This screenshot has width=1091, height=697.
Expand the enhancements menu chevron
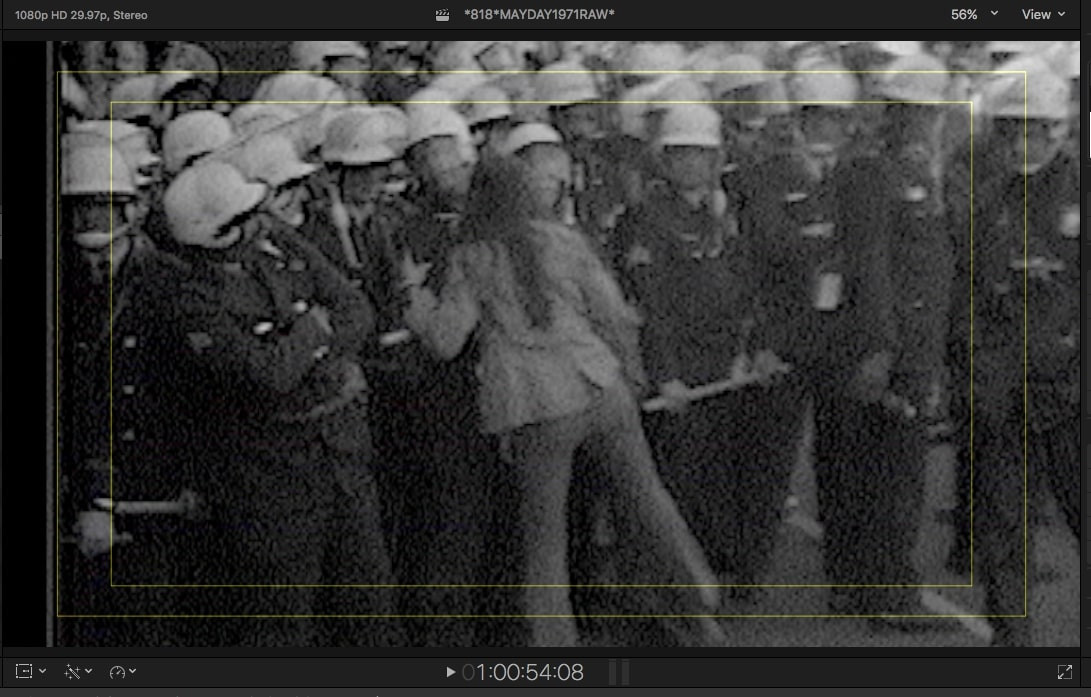[89, 672]
